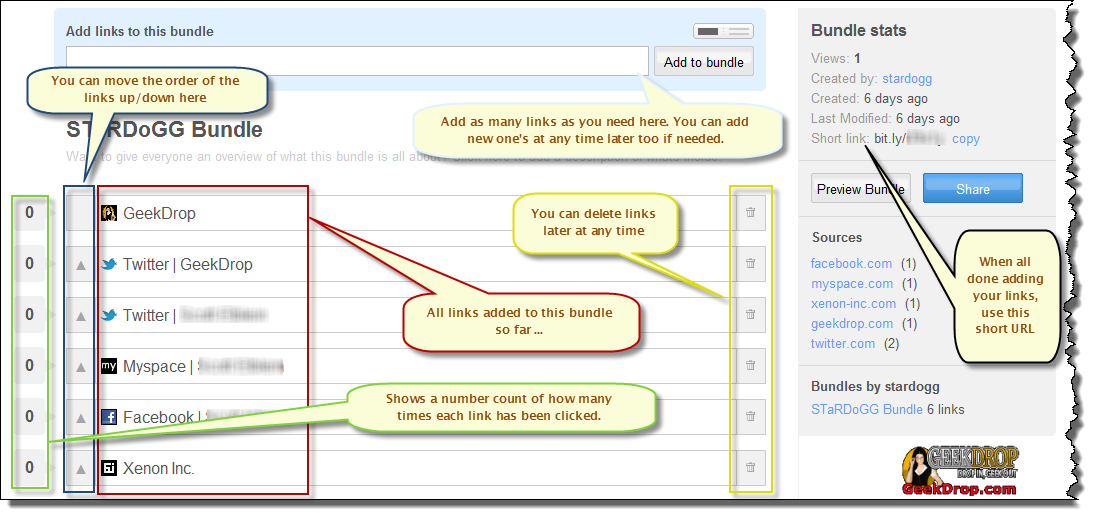Viewport: 1096px width, 516px height.
Task: Open STaRDoGG Bundle under Bundles by stardogg
Action: [x=867, y=409]
